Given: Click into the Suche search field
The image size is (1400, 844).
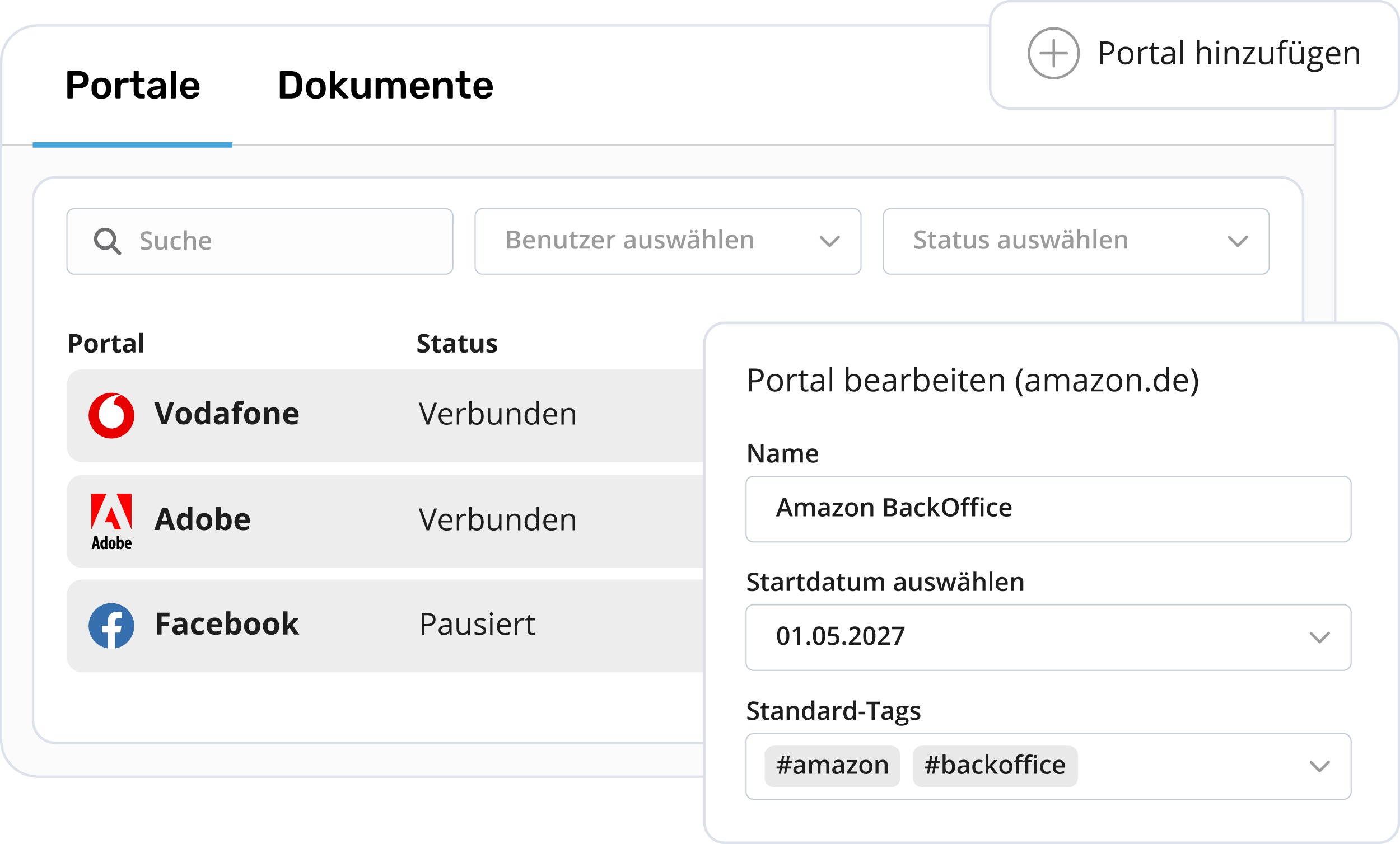Looking at the screenshot, I should pos(260,241).
